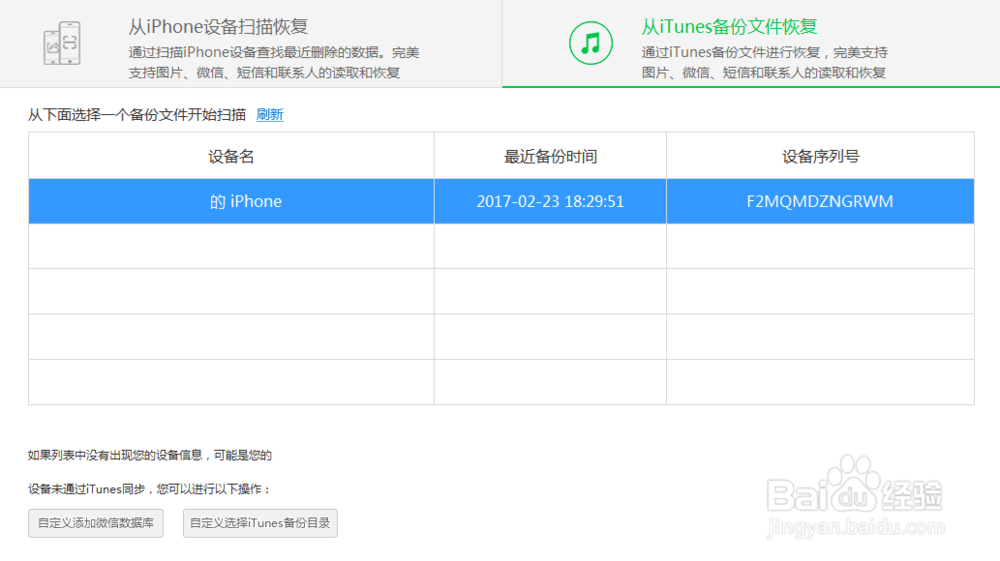The width and height of the screenshot is (1000, 561).
Task: Click the 刷新 refresh link
Action: 270,115
